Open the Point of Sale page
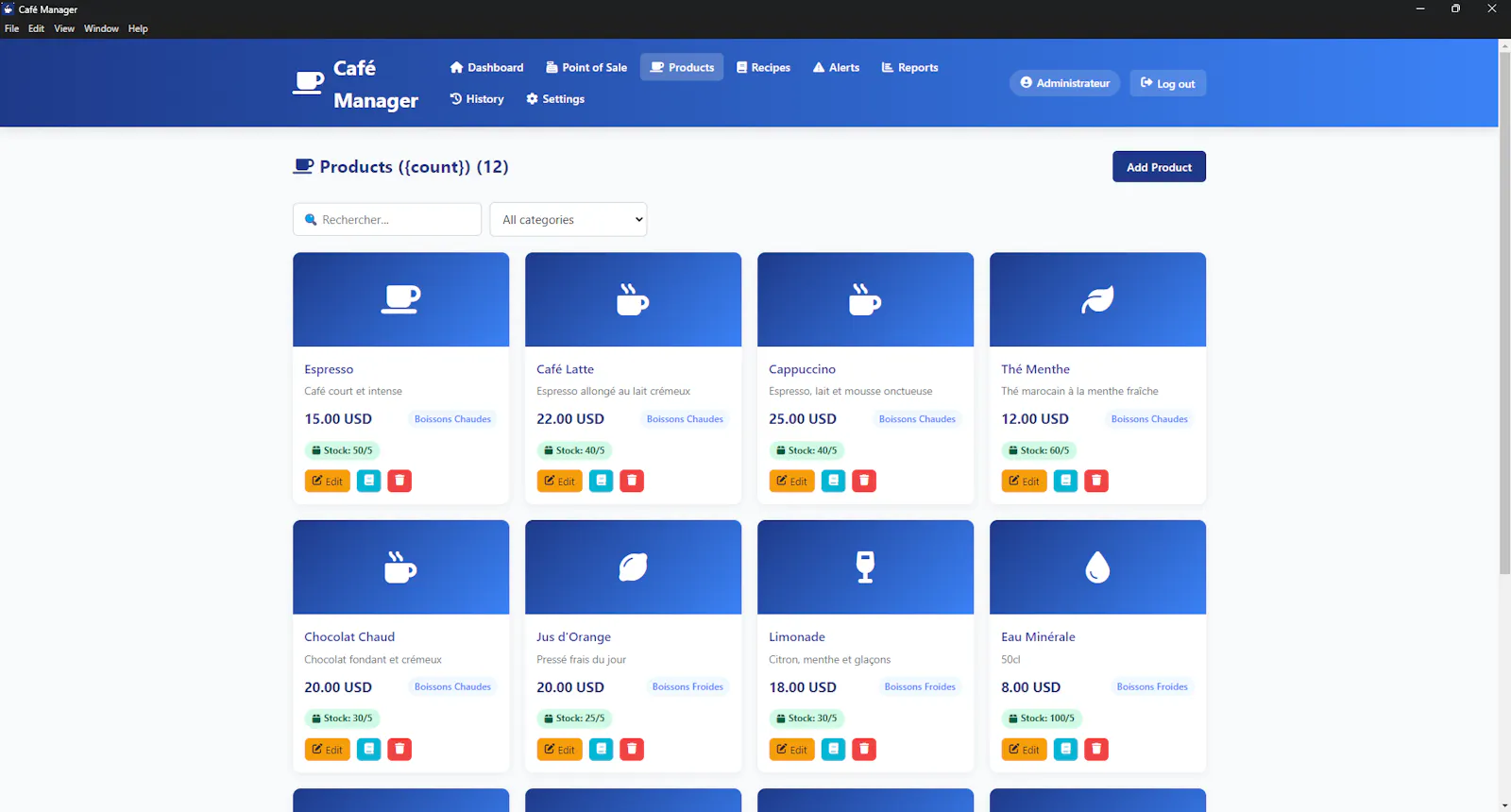The height and width of the screenshot is (812, 1511). 586,67
